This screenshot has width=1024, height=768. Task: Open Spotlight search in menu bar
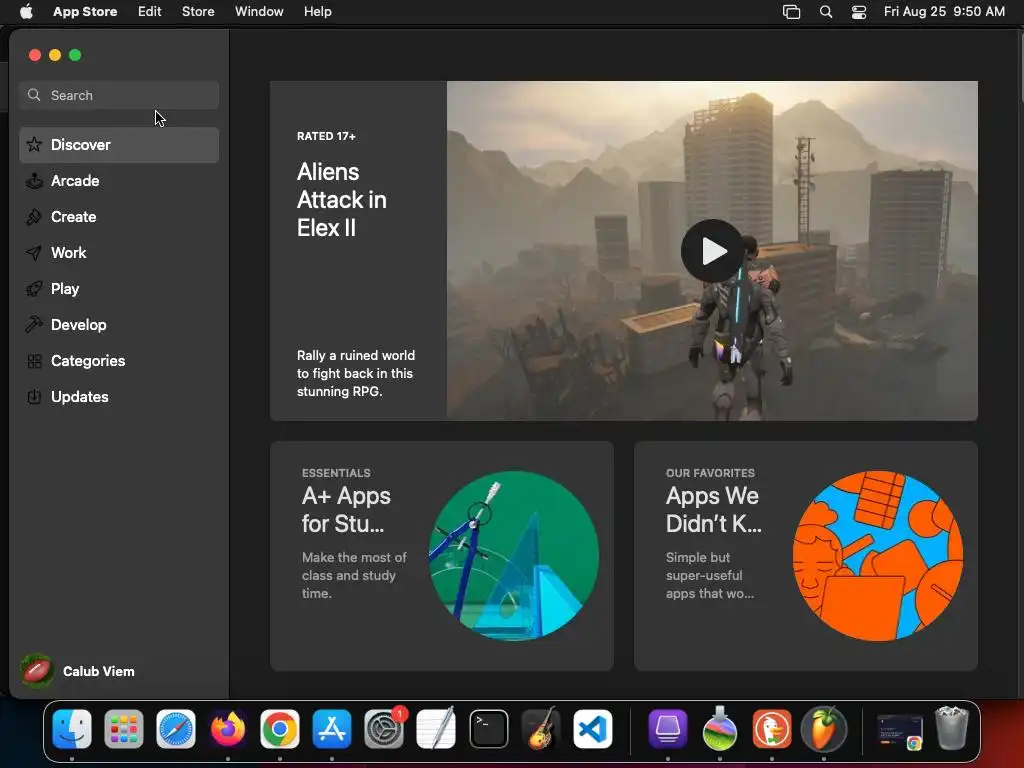click(x=825, y=12)
